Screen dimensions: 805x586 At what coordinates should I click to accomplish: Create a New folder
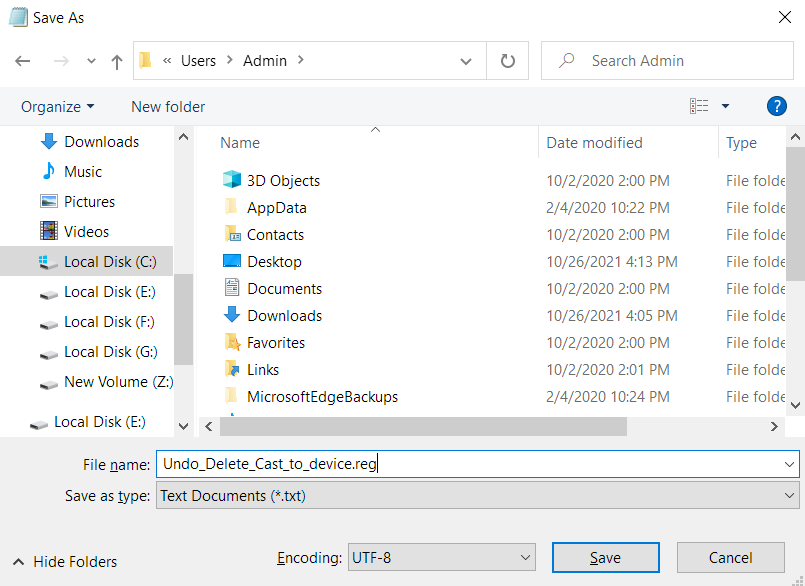click(167, 106)
